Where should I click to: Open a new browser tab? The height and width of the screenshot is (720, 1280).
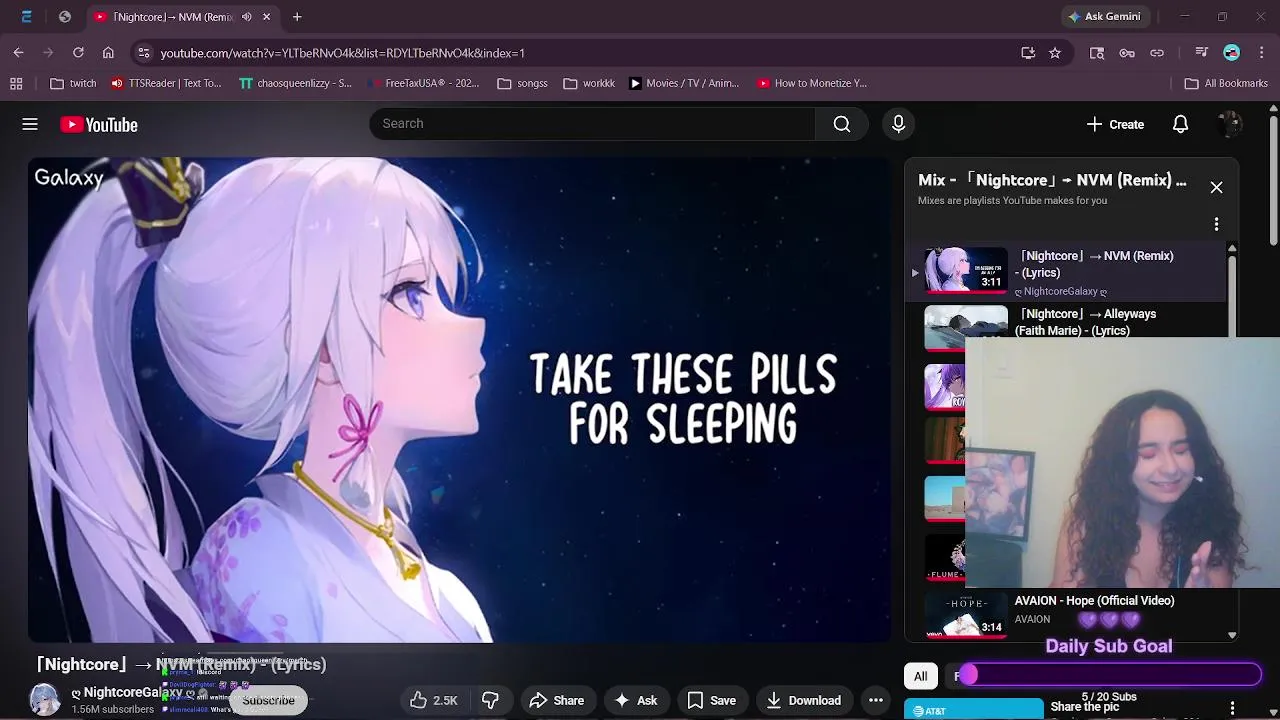coord(297,17)
